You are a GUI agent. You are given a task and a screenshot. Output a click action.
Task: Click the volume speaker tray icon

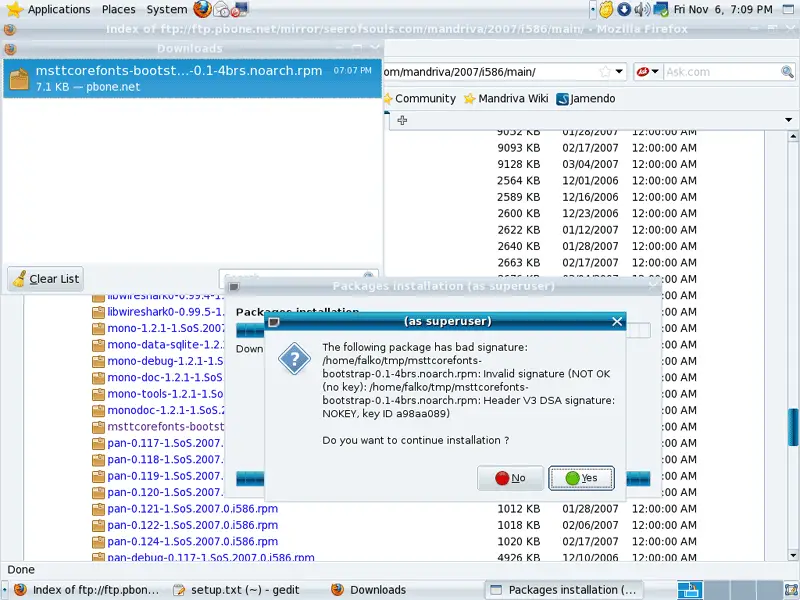coord(641,9)
